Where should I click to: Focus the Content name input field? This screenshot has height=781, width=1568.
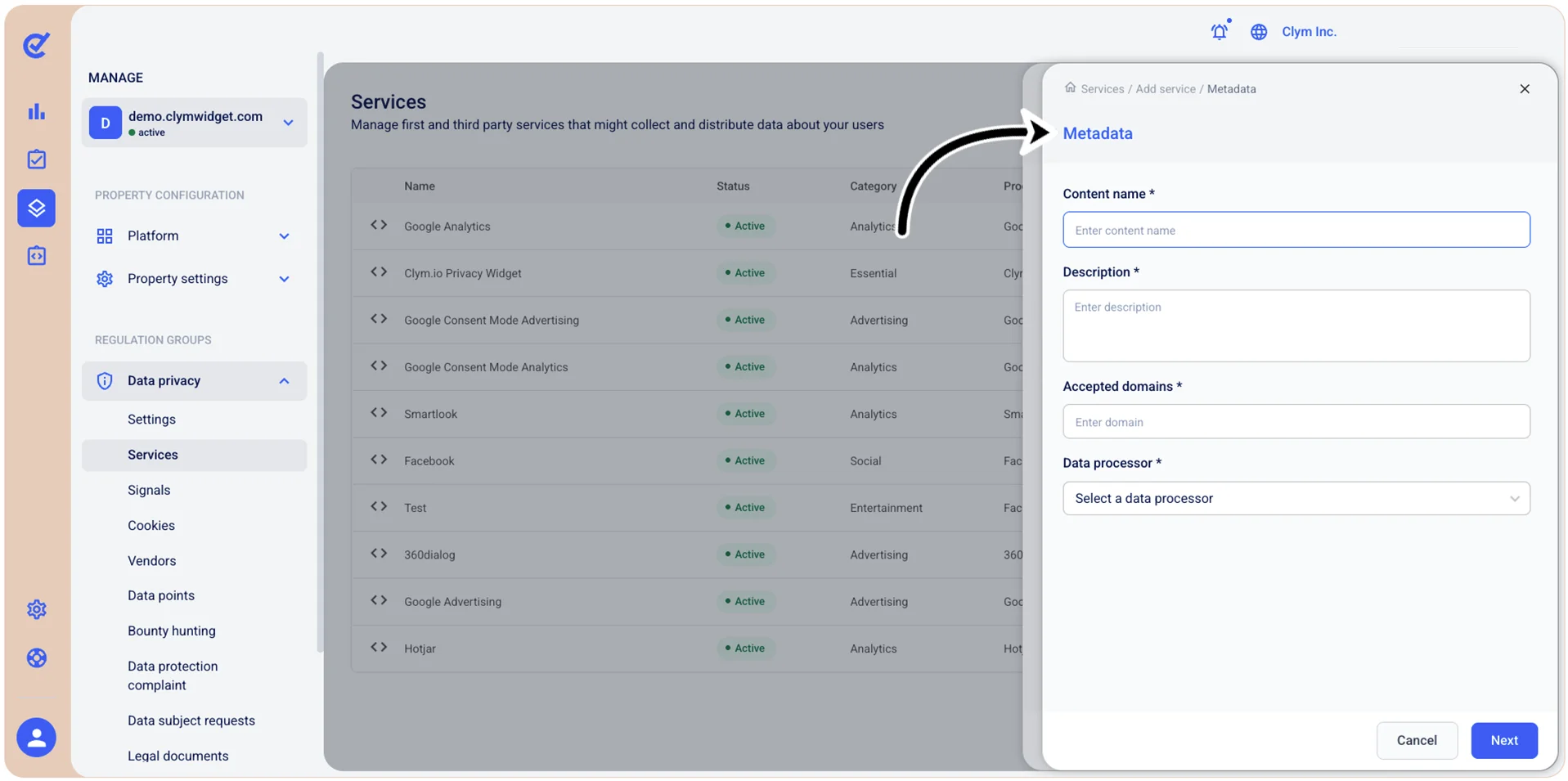click(1296, 230)
